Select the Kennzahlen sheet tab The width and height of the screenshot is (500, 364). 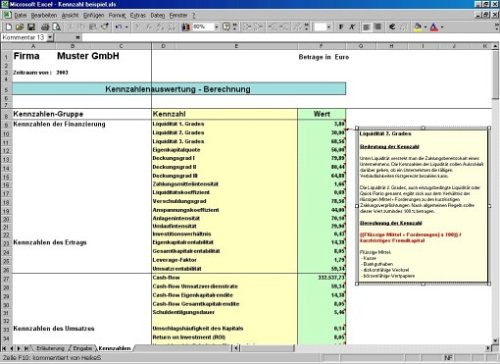click(x=114, y=348)
